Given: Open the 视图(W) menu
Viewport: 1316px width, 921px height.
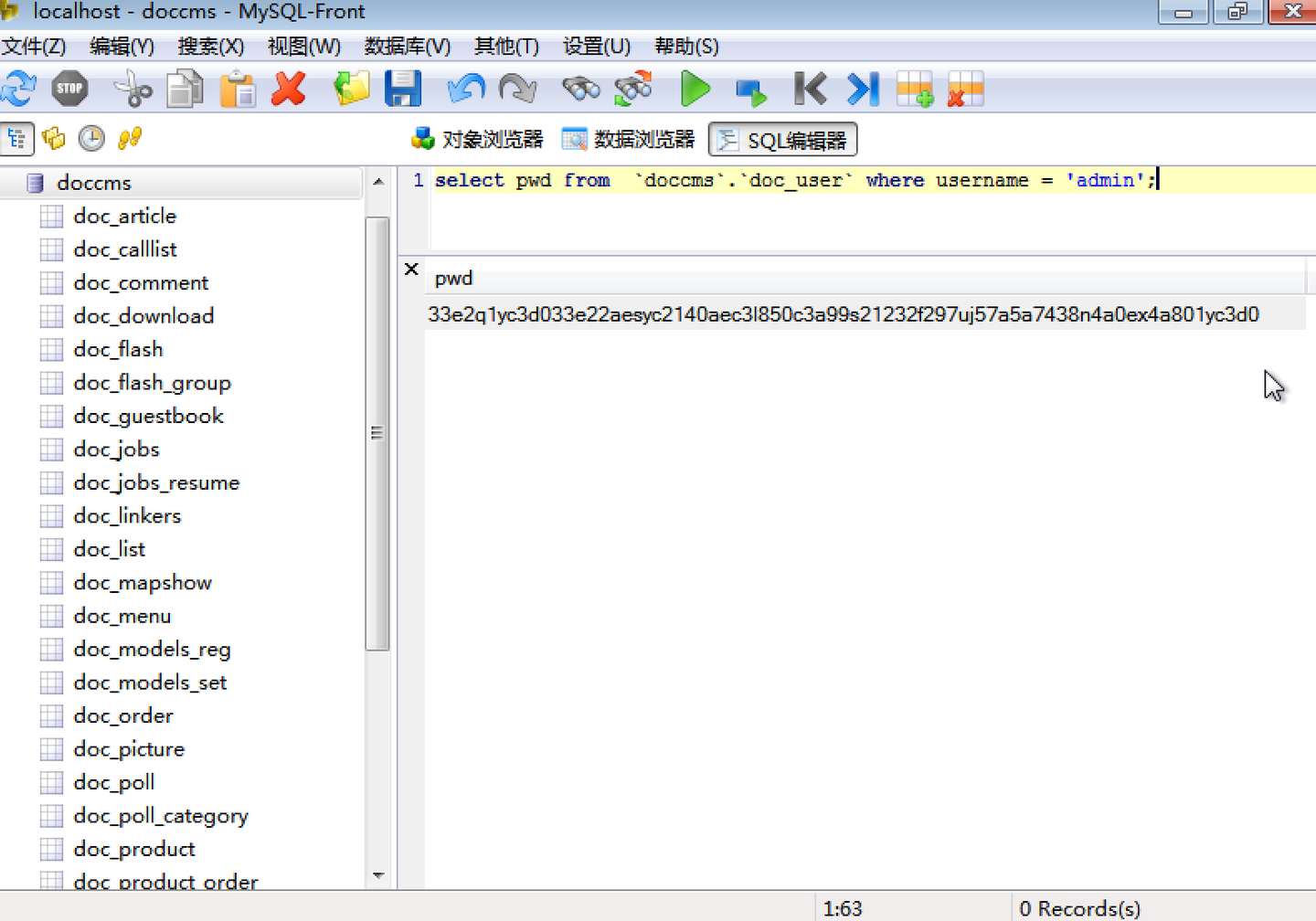Looking at the screenshot, I should coord(304,46).
